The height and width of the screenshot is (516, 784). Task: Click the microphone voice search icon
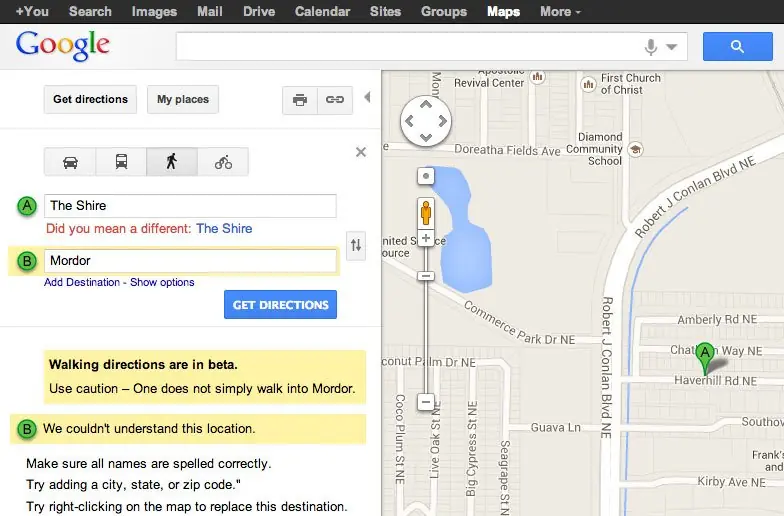click(650, 47)
